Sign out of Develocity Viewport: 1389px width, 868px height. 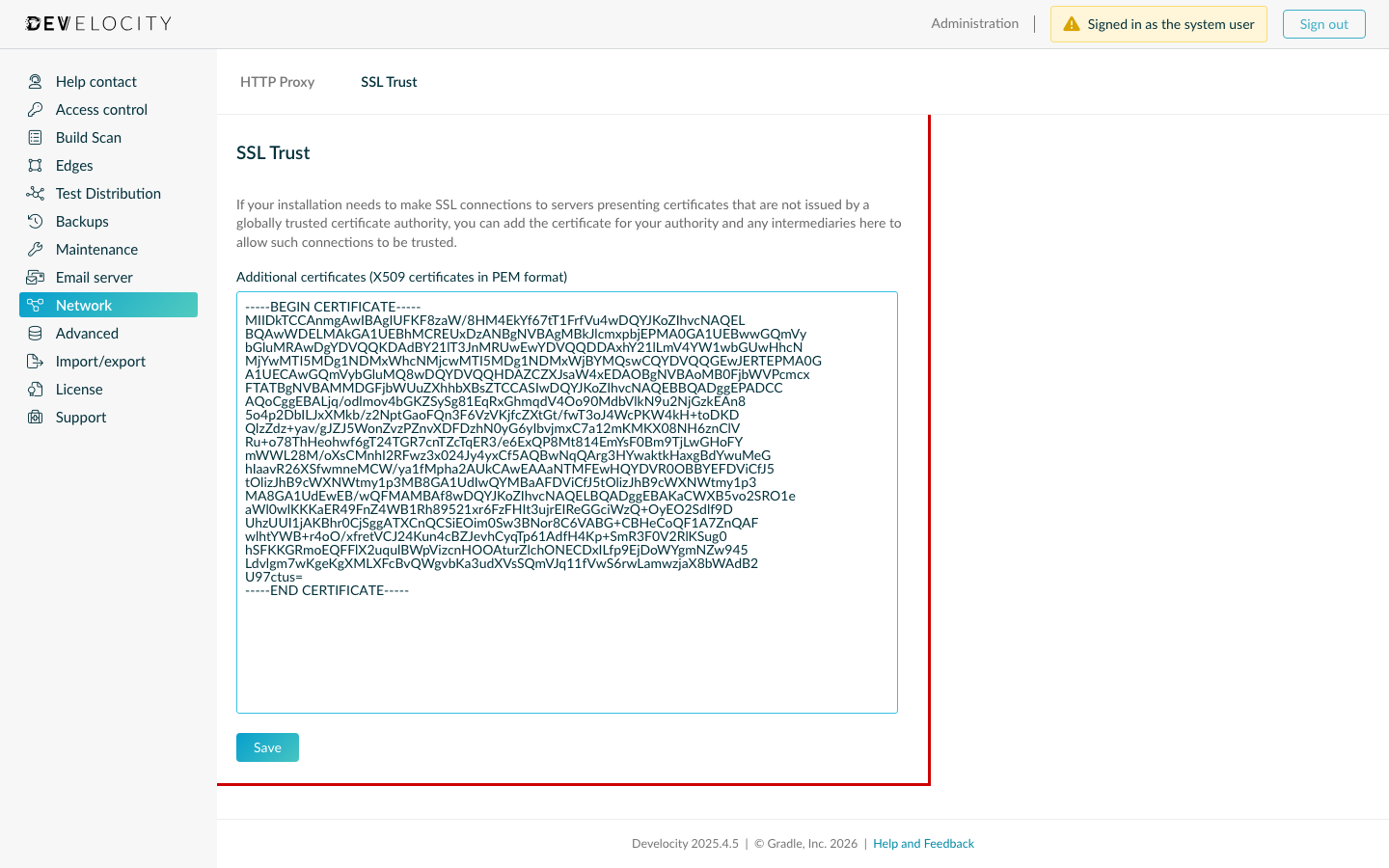click(x=1323, y=23)
